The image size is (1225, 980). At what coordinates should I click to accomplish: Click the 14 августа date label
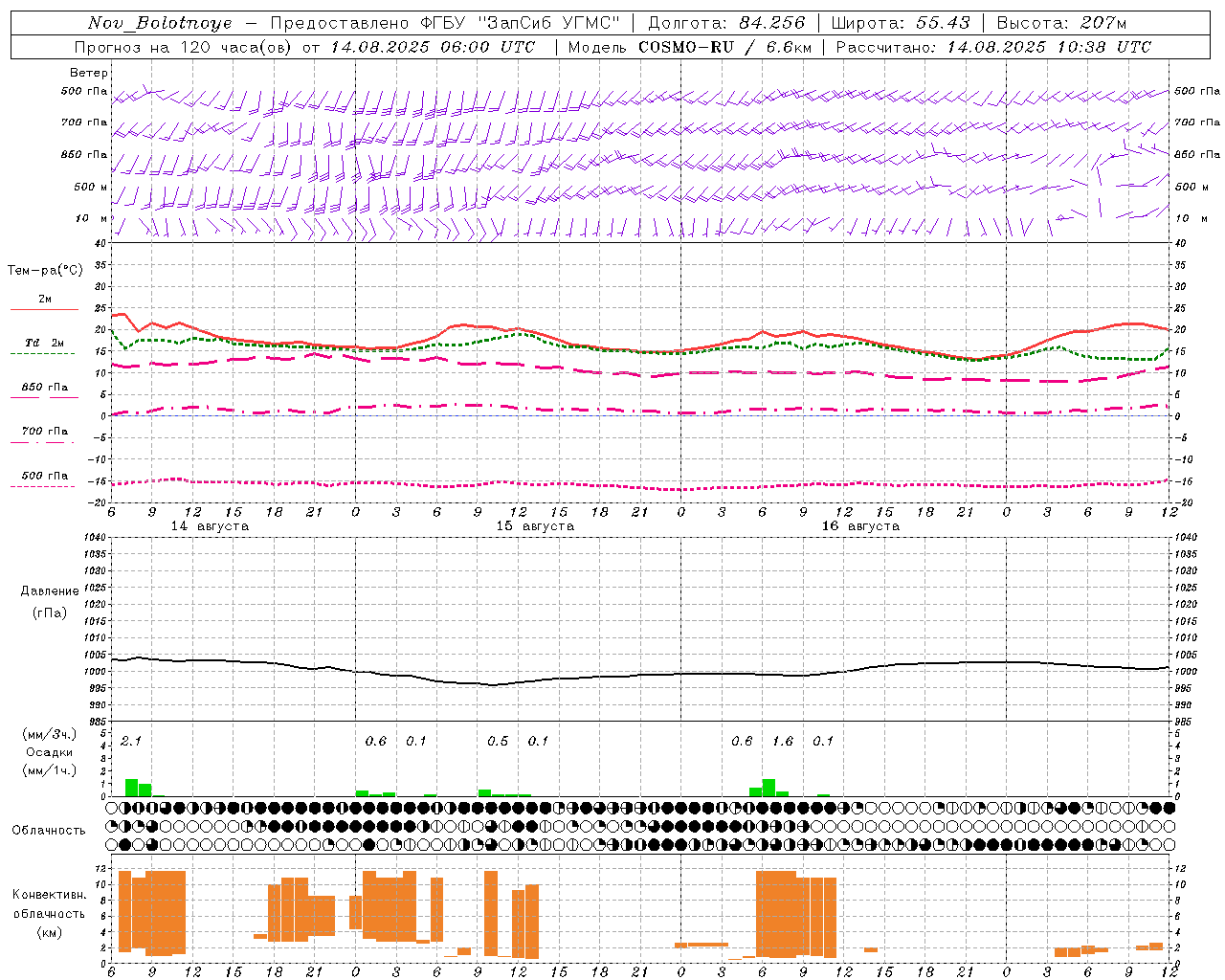pos(210,526)
